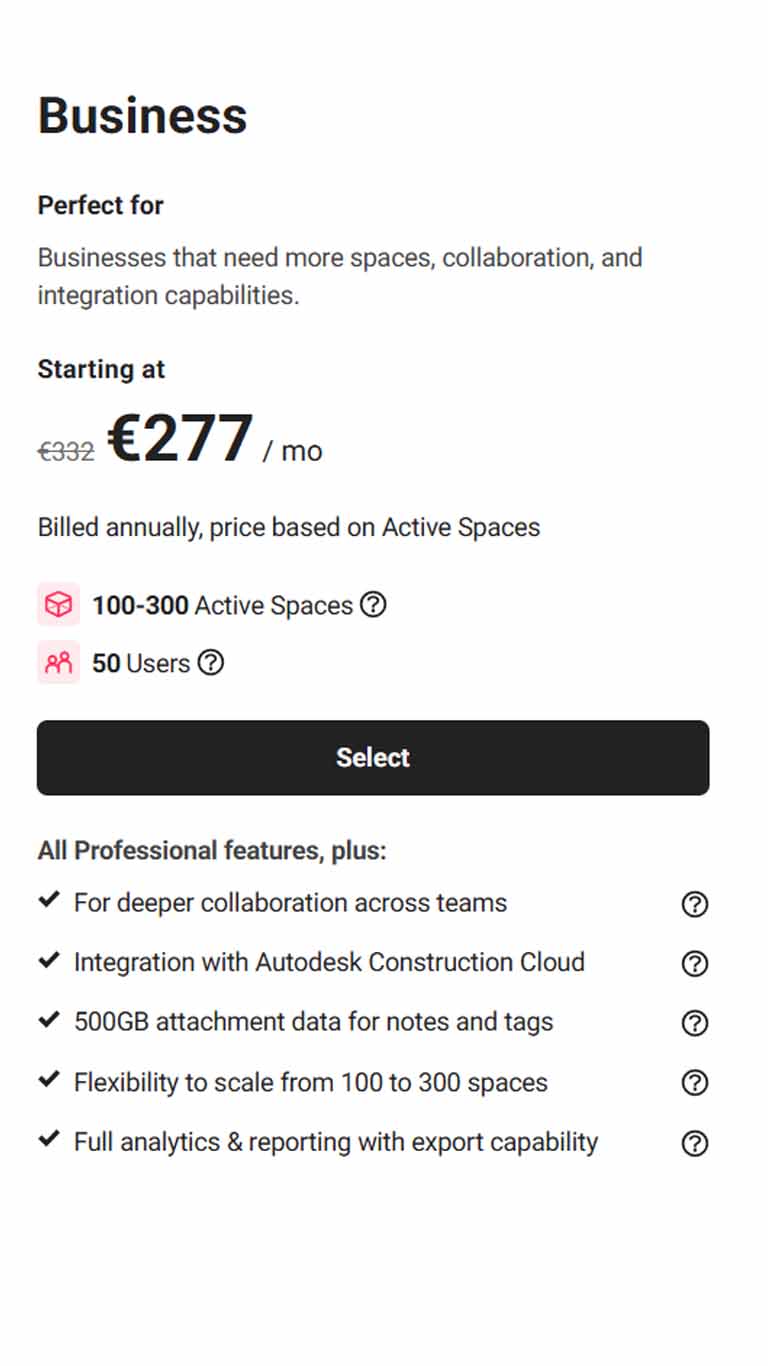Click checkmark beside full analytics & reporting
Screen dimensions: 768x1366
(48, 1139)
